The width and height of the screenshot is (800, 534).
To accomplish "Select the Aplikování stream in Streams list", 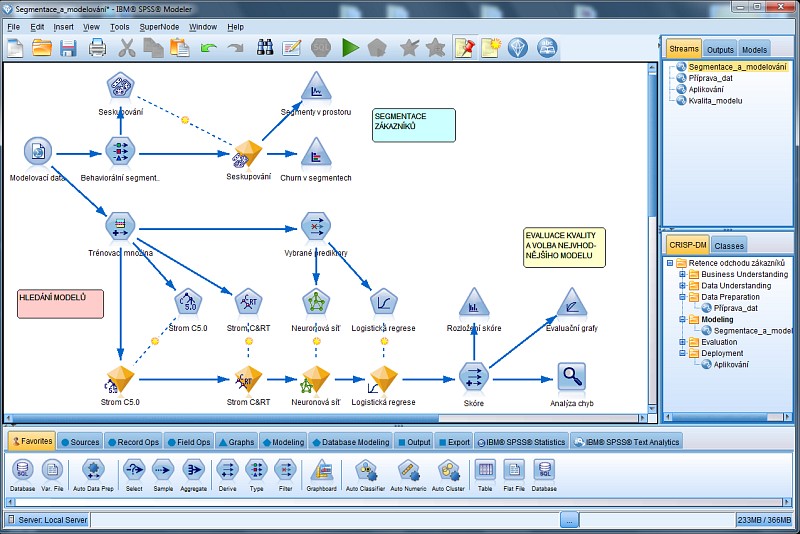I will click(706, 89).
